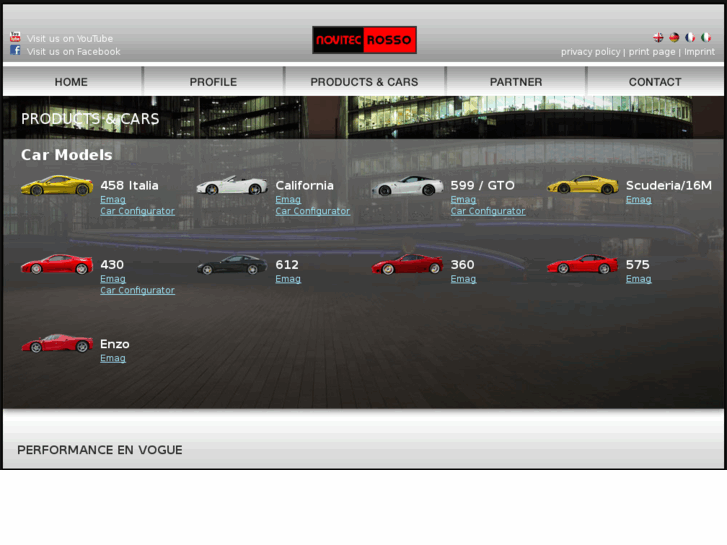Open Visit us on YouTube link
Viewport: 727px width, 545px height.
[70, 38]
